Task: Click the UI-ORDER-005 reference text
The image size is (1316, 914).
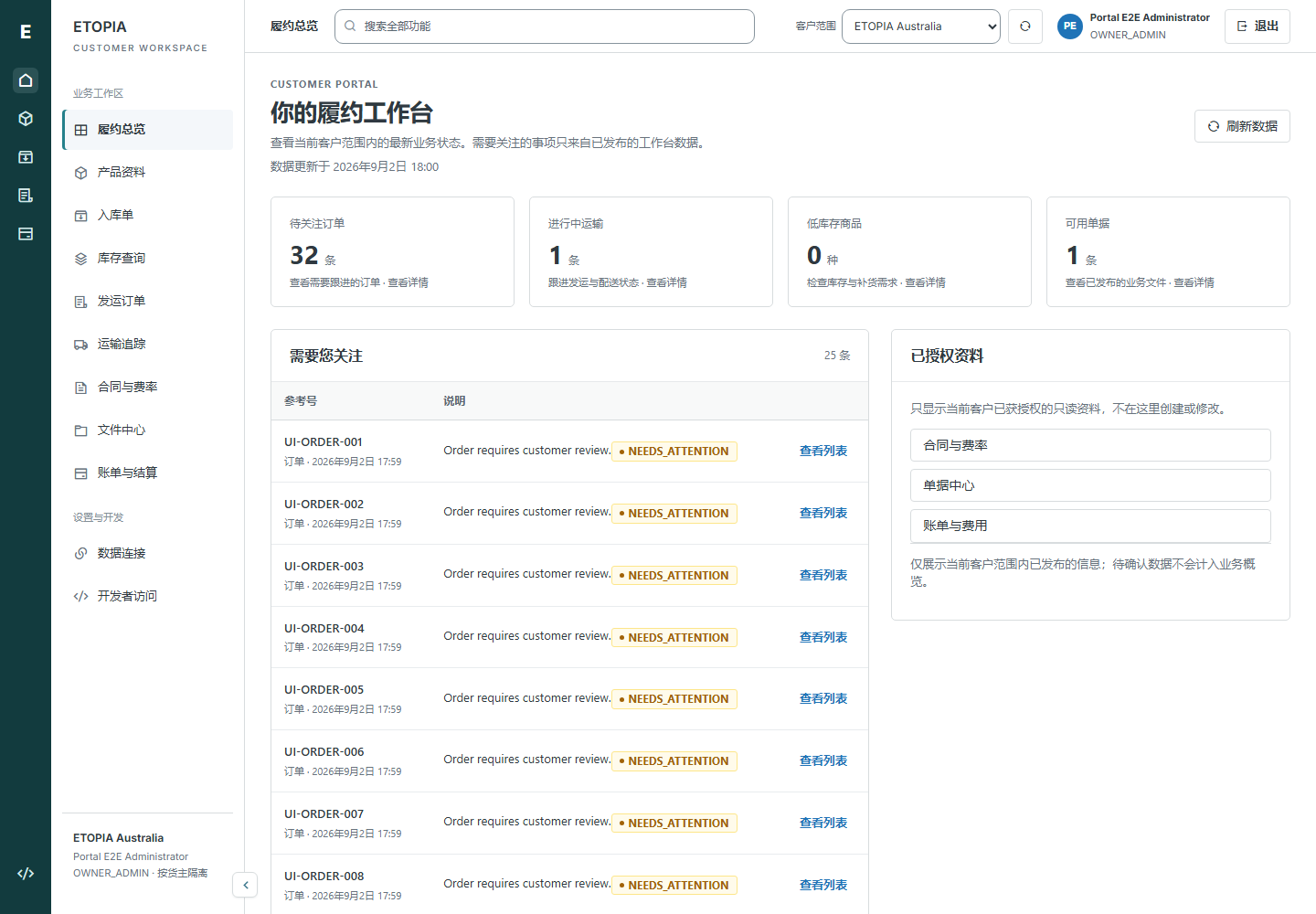Action: point(324,690)
